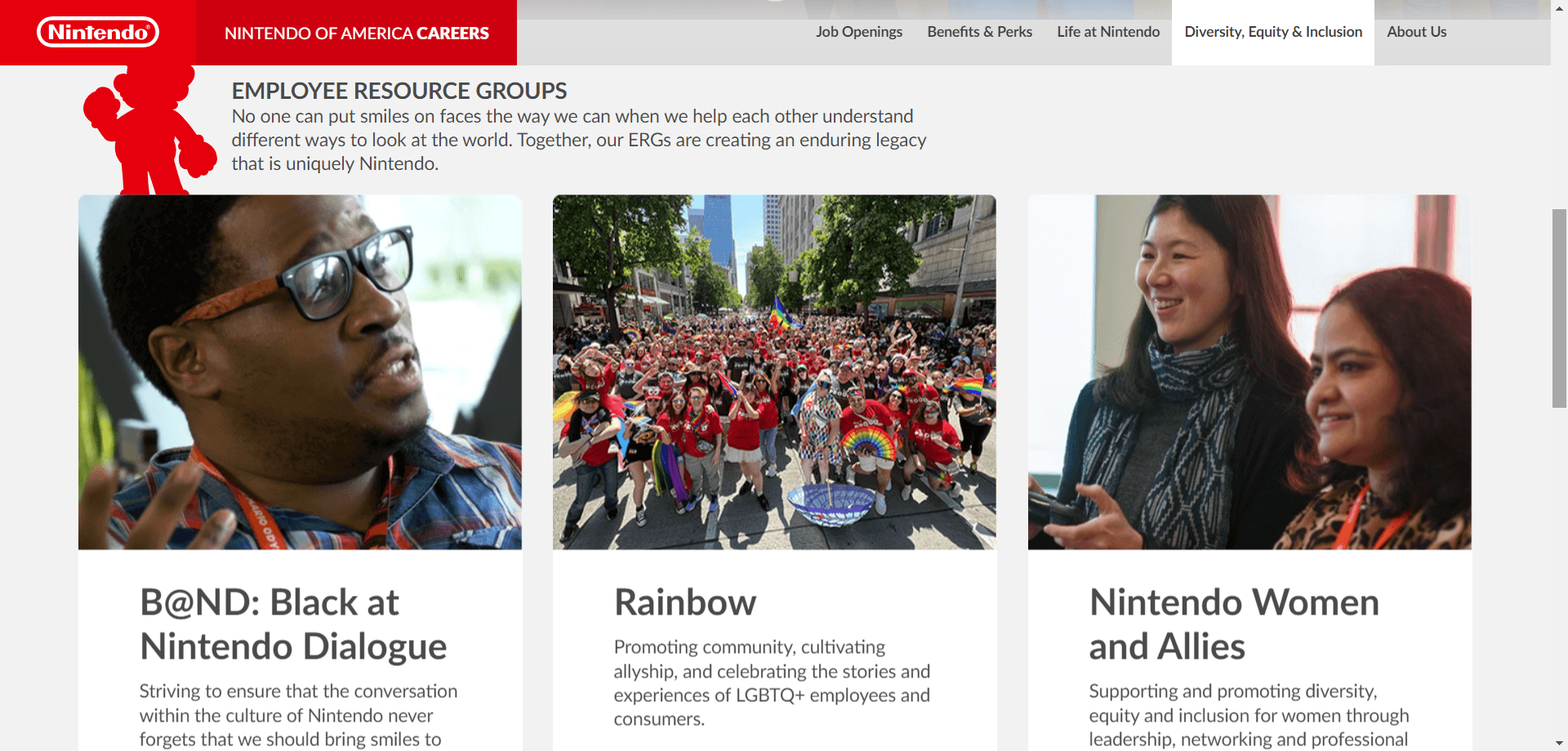Click the NINTENDO OF AMERICA CAREERS banner
This screenshot has width=1568, height=751.
point(357,33)
